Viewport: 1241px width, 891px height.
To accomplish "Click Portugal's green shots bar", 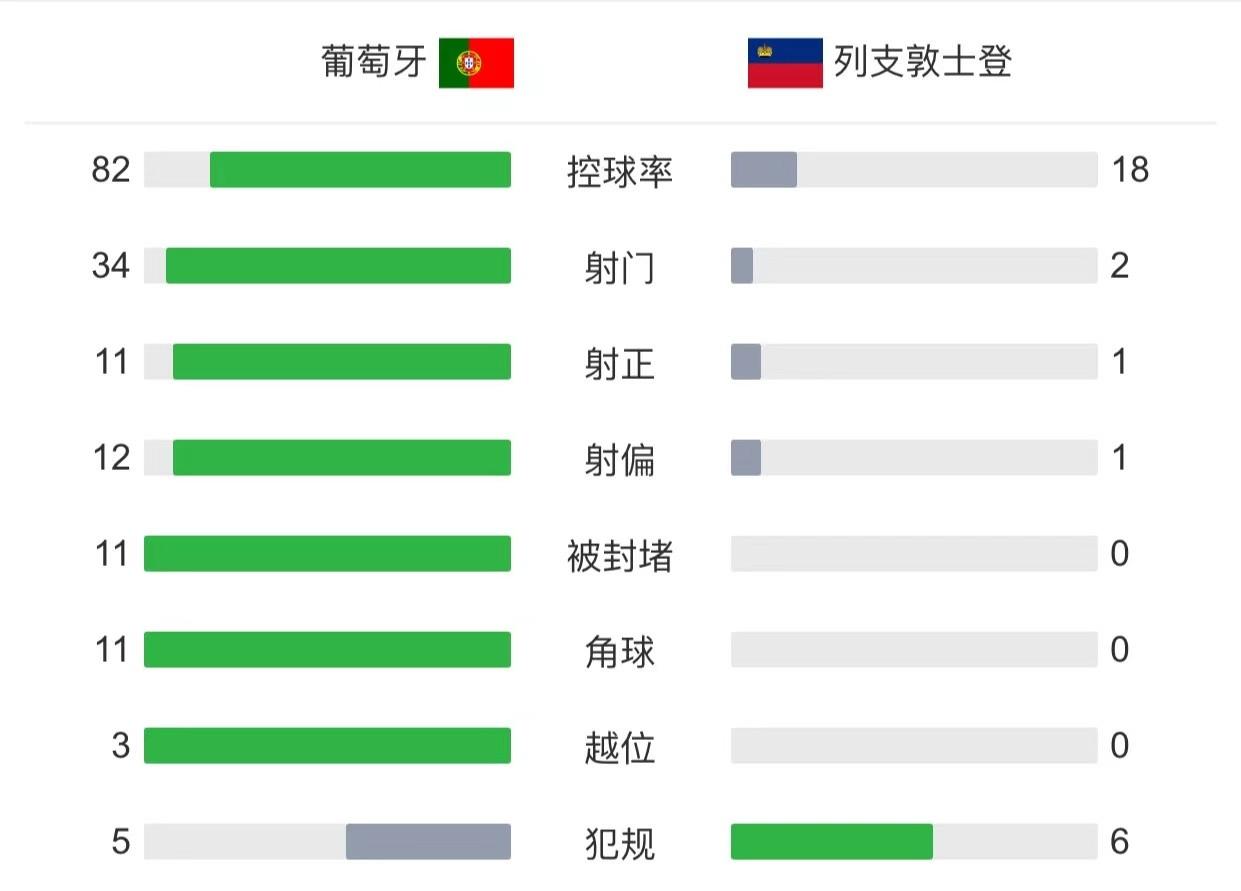I will tap(338, 266).
